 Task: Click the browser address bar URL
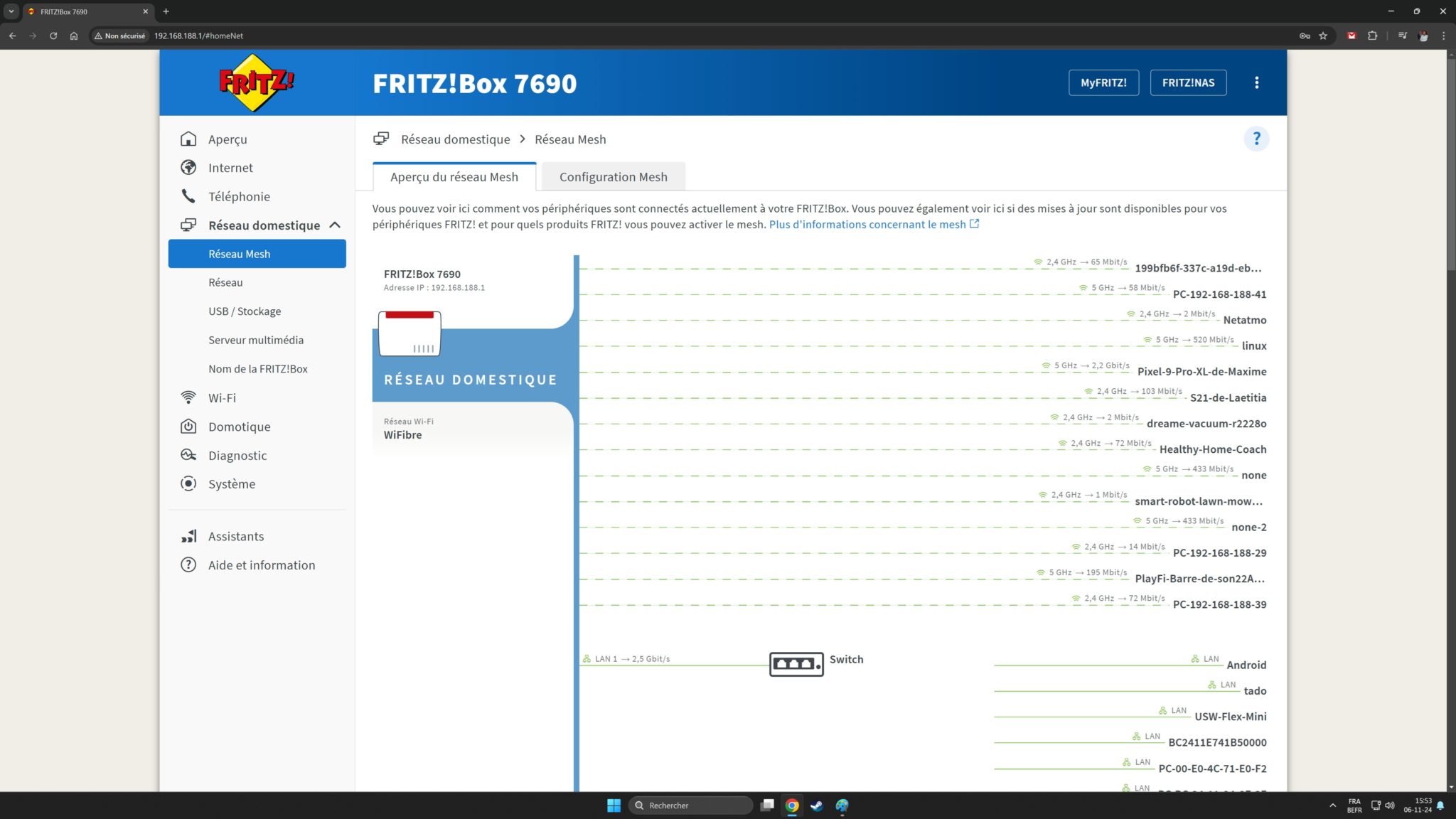(x=198, y=36)
